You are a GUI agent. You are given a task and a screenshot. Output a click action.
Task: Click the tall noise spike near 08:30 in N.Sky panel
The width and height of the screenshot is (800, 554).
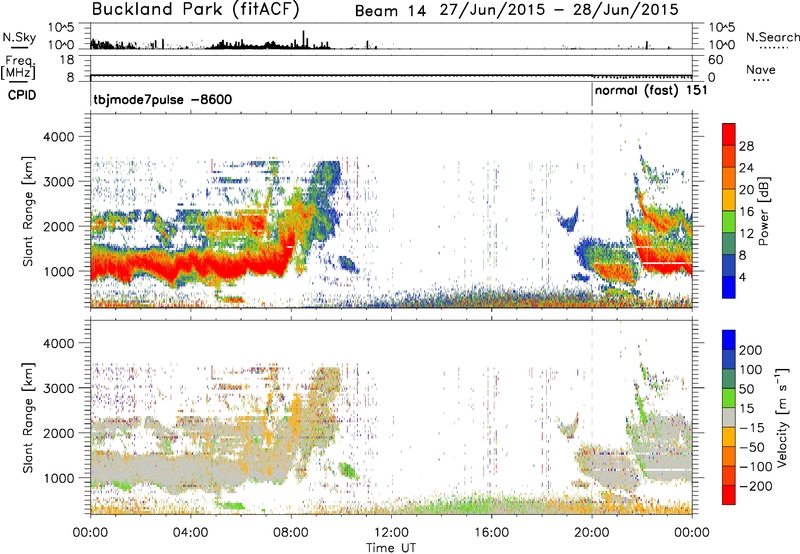(304, 39)
